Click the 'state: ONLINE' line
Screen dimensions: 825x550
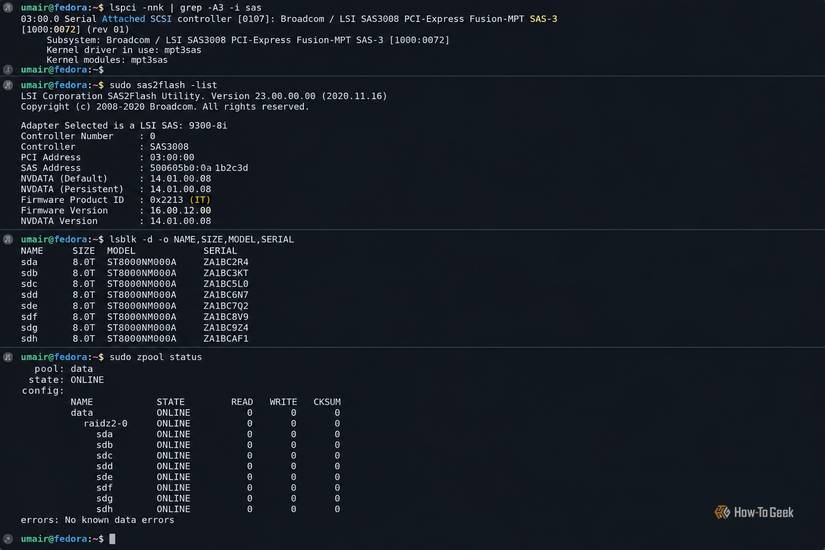(66, 380)
